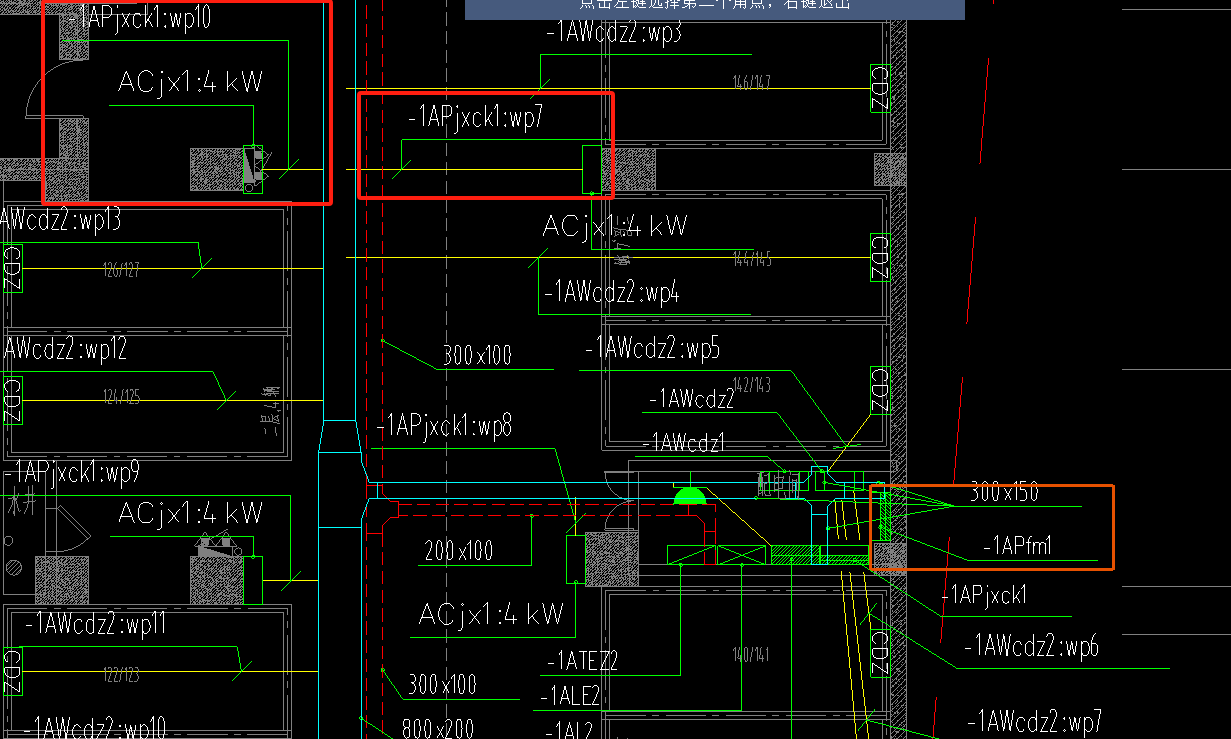Select the -1AWcdz2 panel label

click(692, 400)
